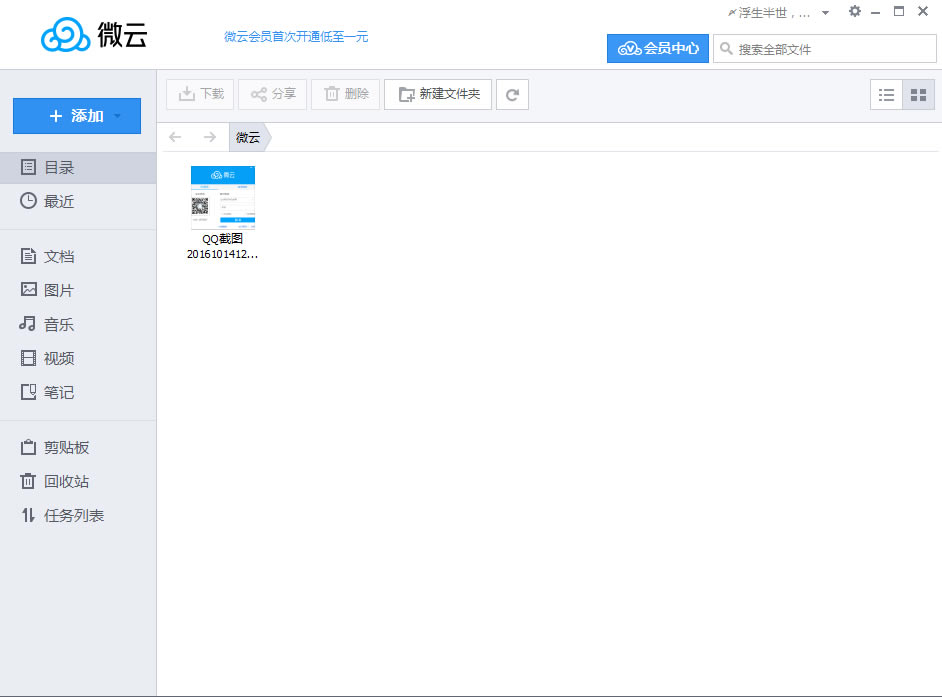942x697 pixels.
Task: Open the 会员中心 member center
Action: click(x=657, y=48)
